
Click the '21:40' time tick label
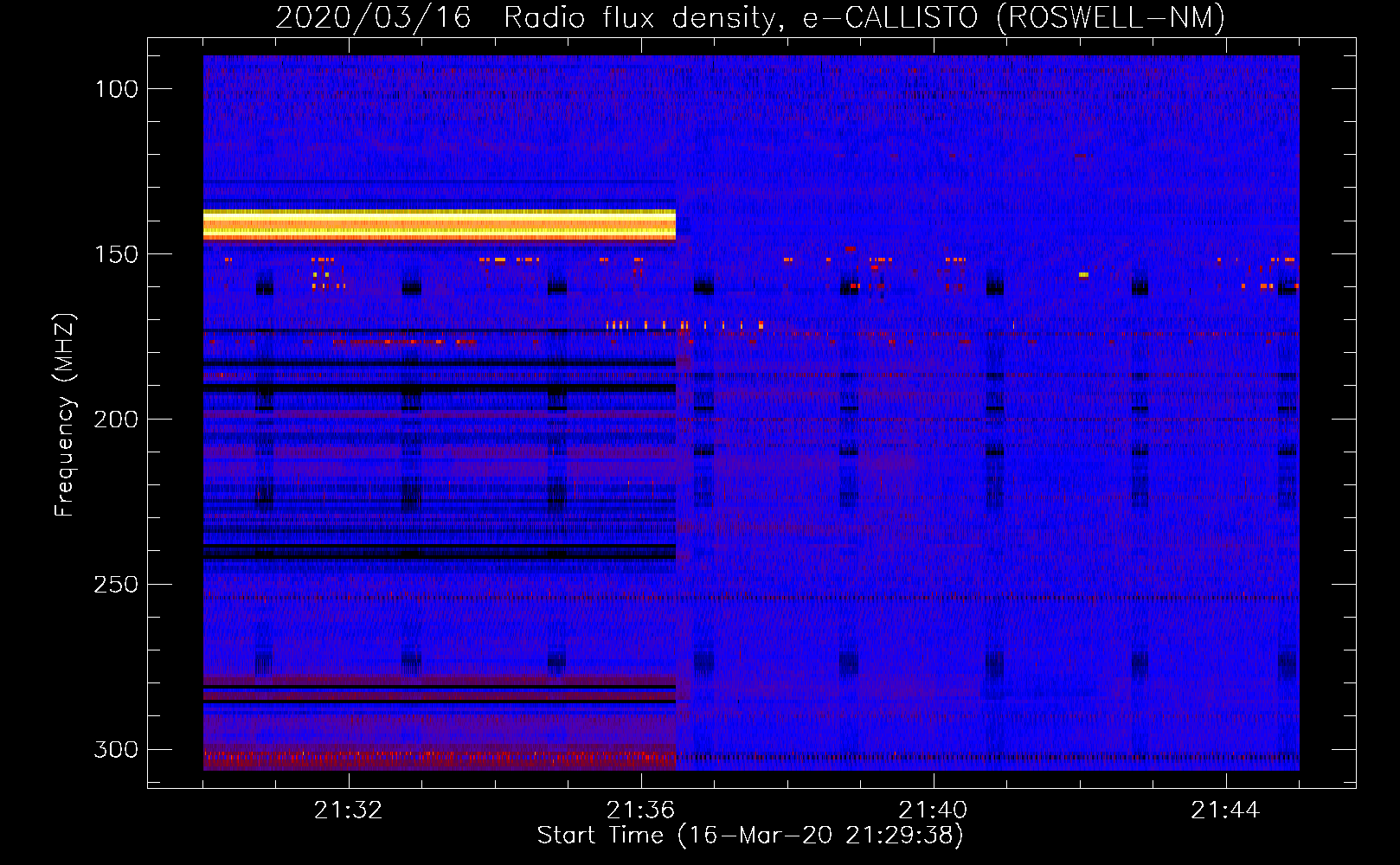(x=934, y=811)
